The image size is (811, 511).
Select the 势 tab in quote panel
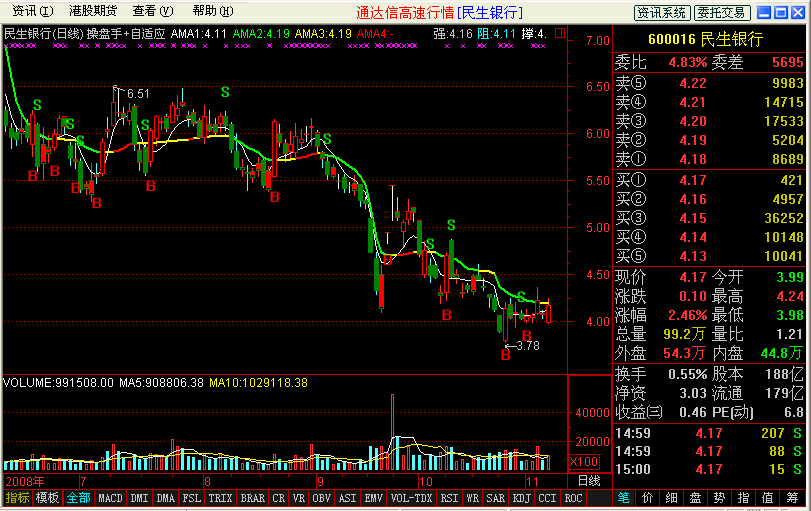(719, 498)
